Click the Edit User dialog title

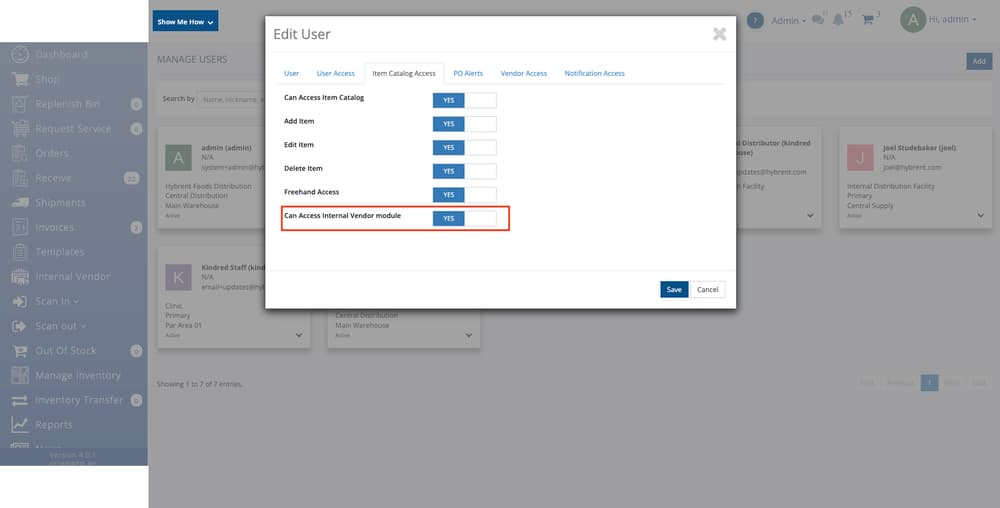302,34
